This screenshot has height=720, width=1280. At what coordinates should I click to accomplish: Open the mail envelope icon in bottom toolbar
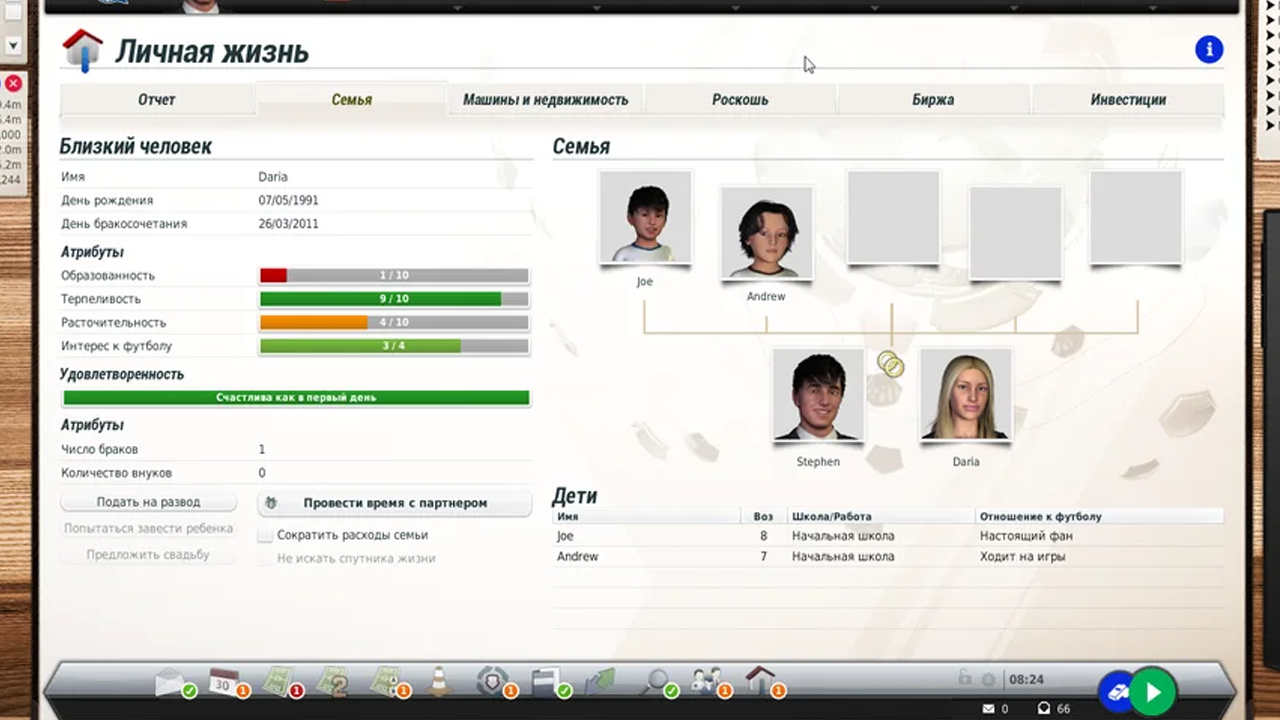tap(171, 683)
